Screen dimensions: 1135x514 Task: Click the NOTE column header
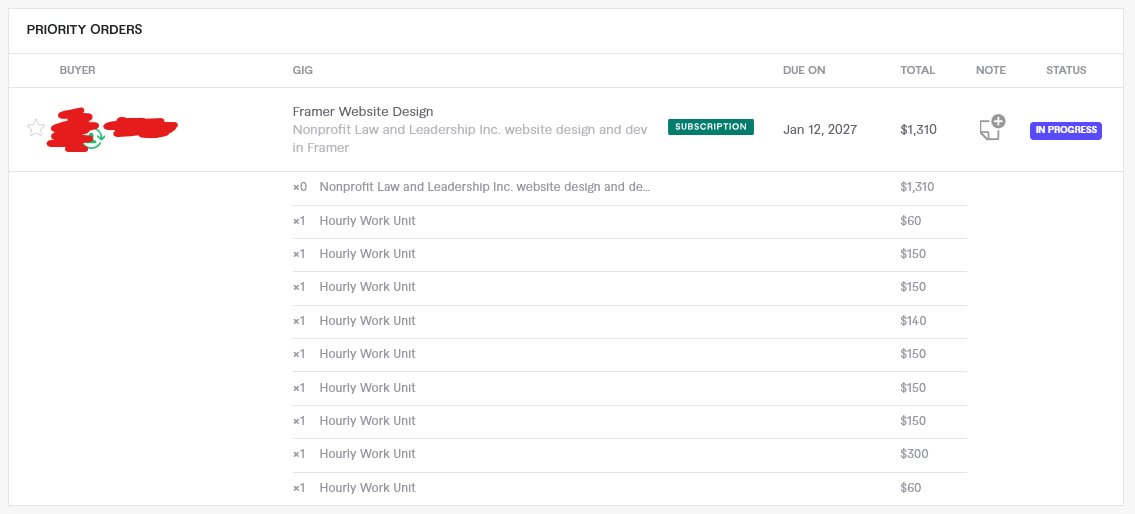point(990,70)
